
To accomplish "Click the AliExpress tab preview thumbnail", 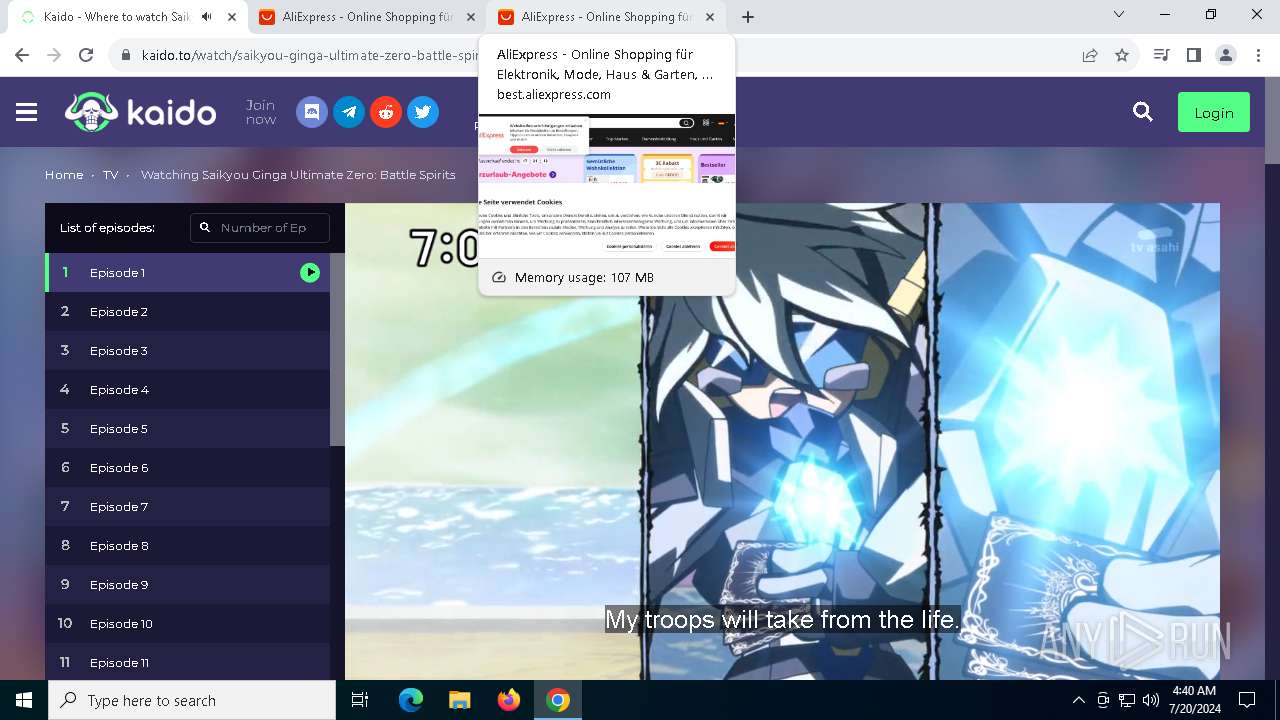I will pyautogui.click(x=607, y=188).
